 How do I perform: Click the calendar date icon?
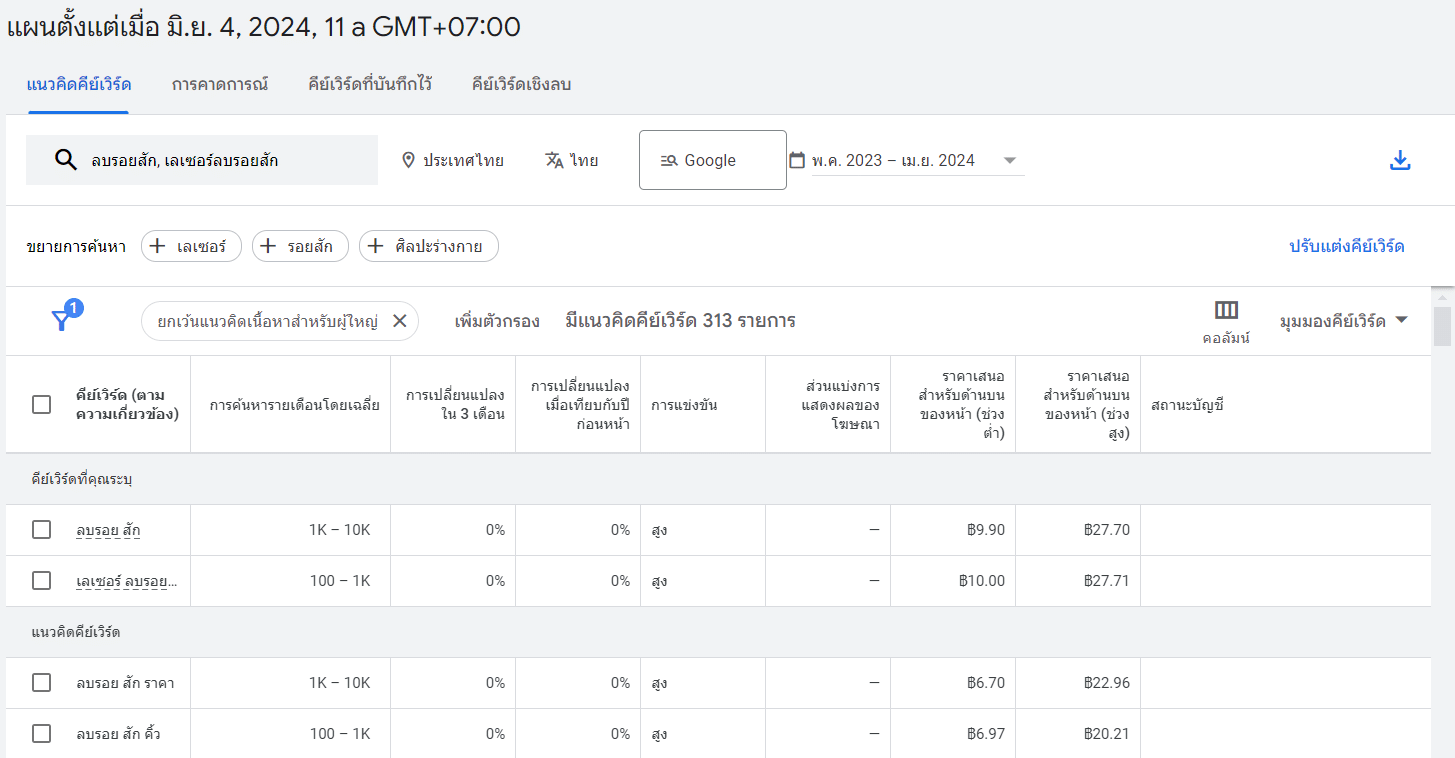click(797, 160)
